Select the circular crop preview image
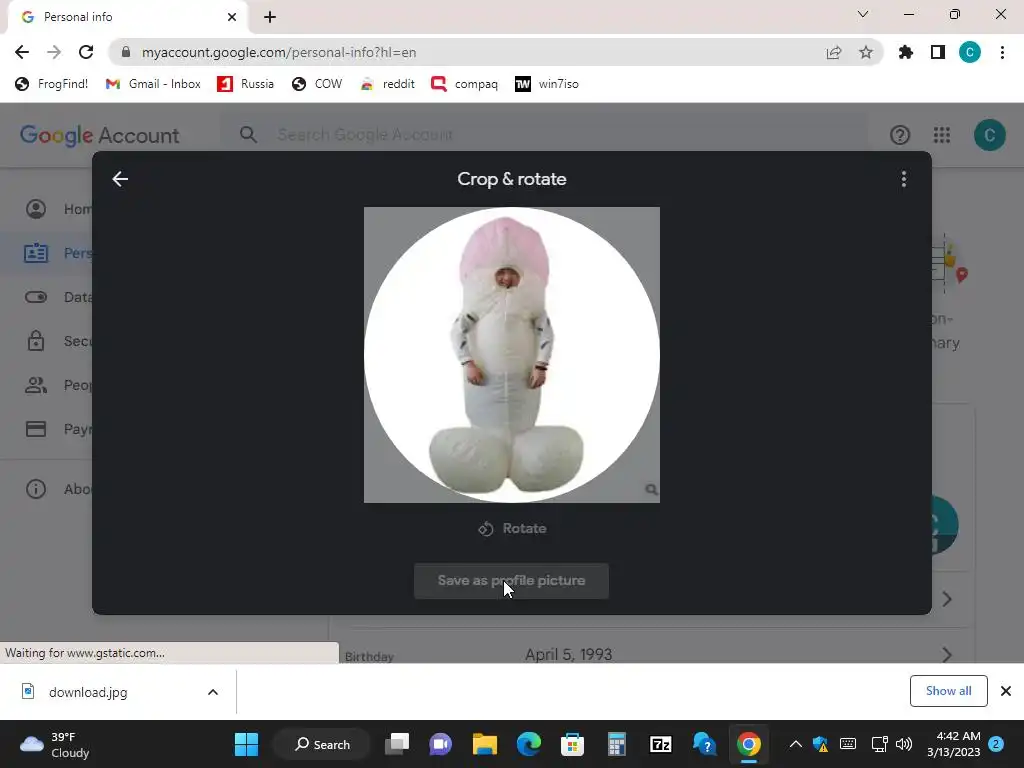 coord(512,355)
